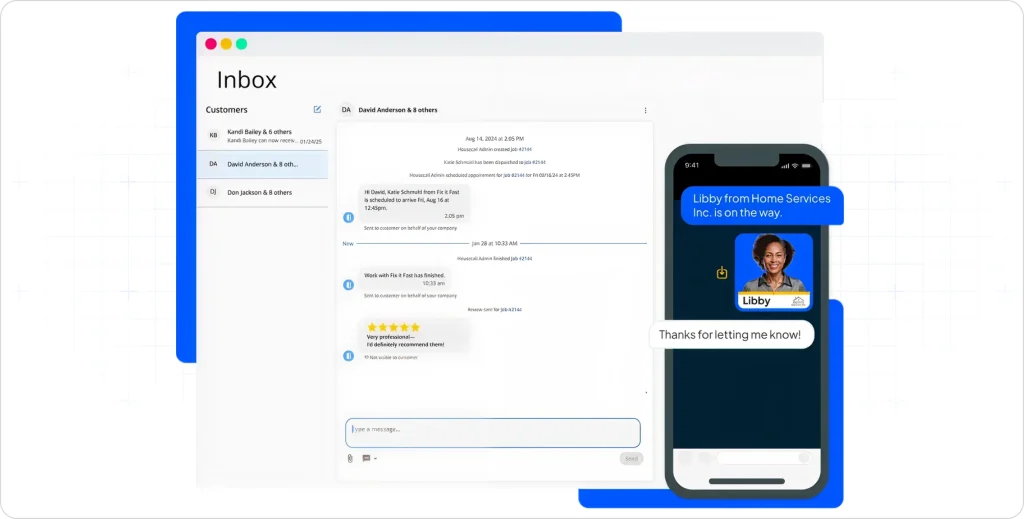Select David Anderson & 8 others conversation

pos(262,164)
